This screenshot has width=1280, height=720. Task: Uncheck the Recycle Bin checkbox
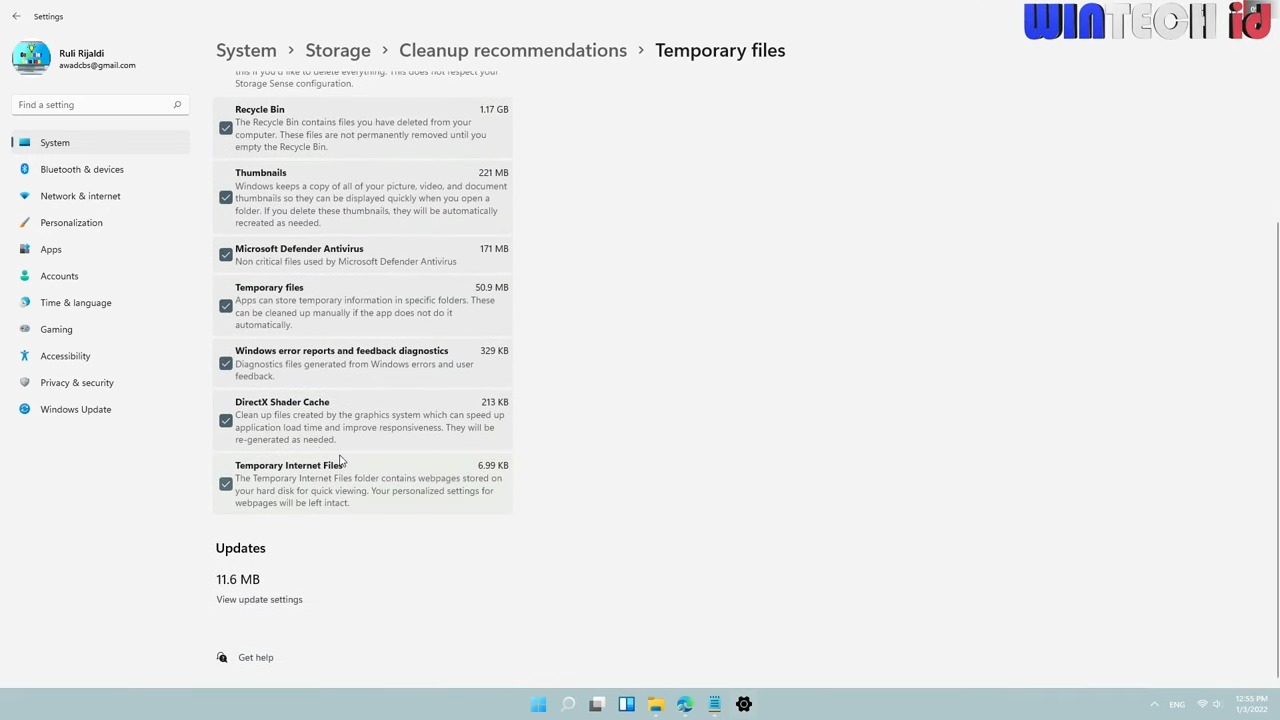tap(226, 128)
